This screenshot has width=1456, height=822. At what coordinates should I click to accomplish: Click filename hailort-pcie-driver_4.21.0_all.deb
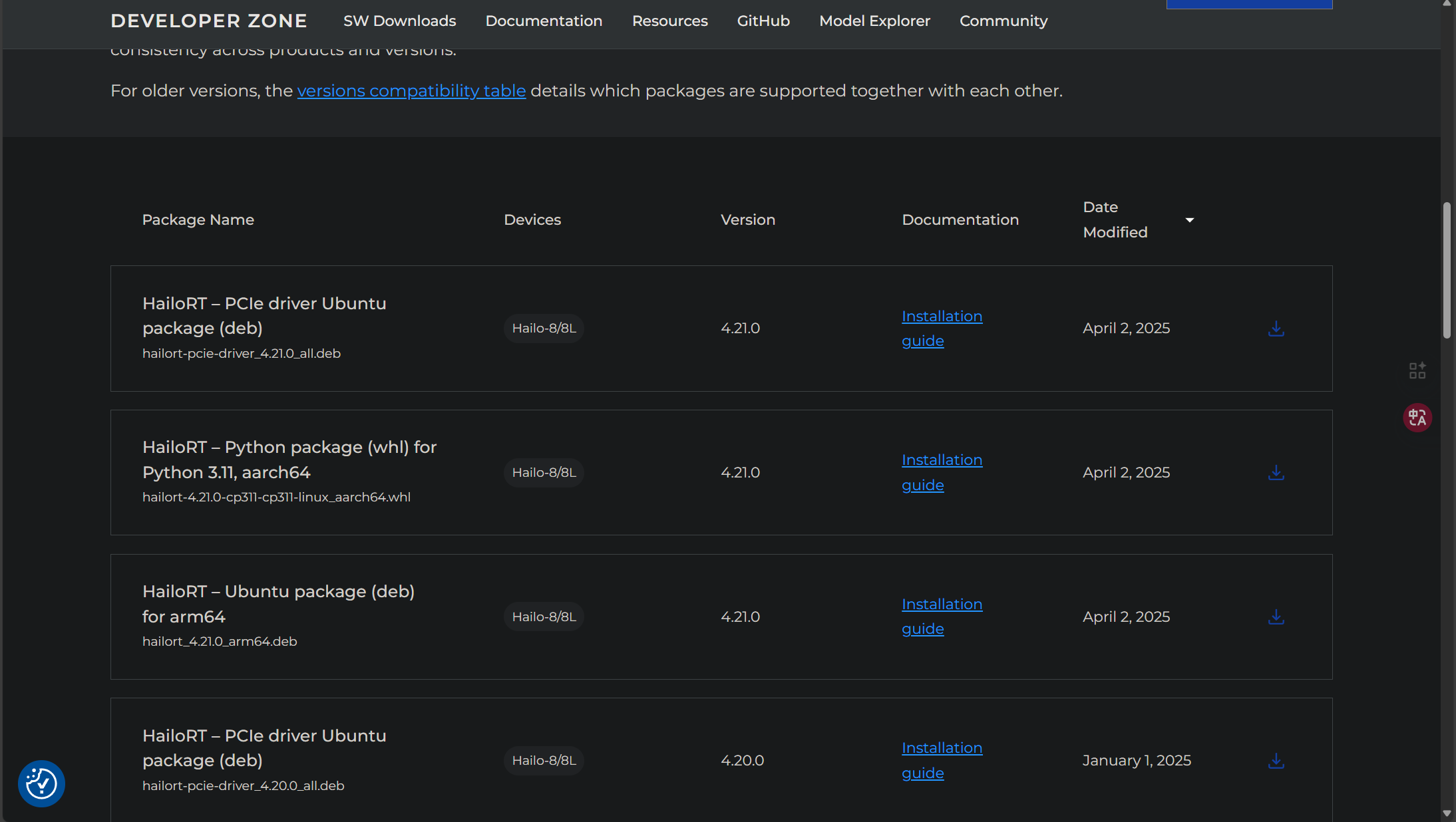point(242,354)
